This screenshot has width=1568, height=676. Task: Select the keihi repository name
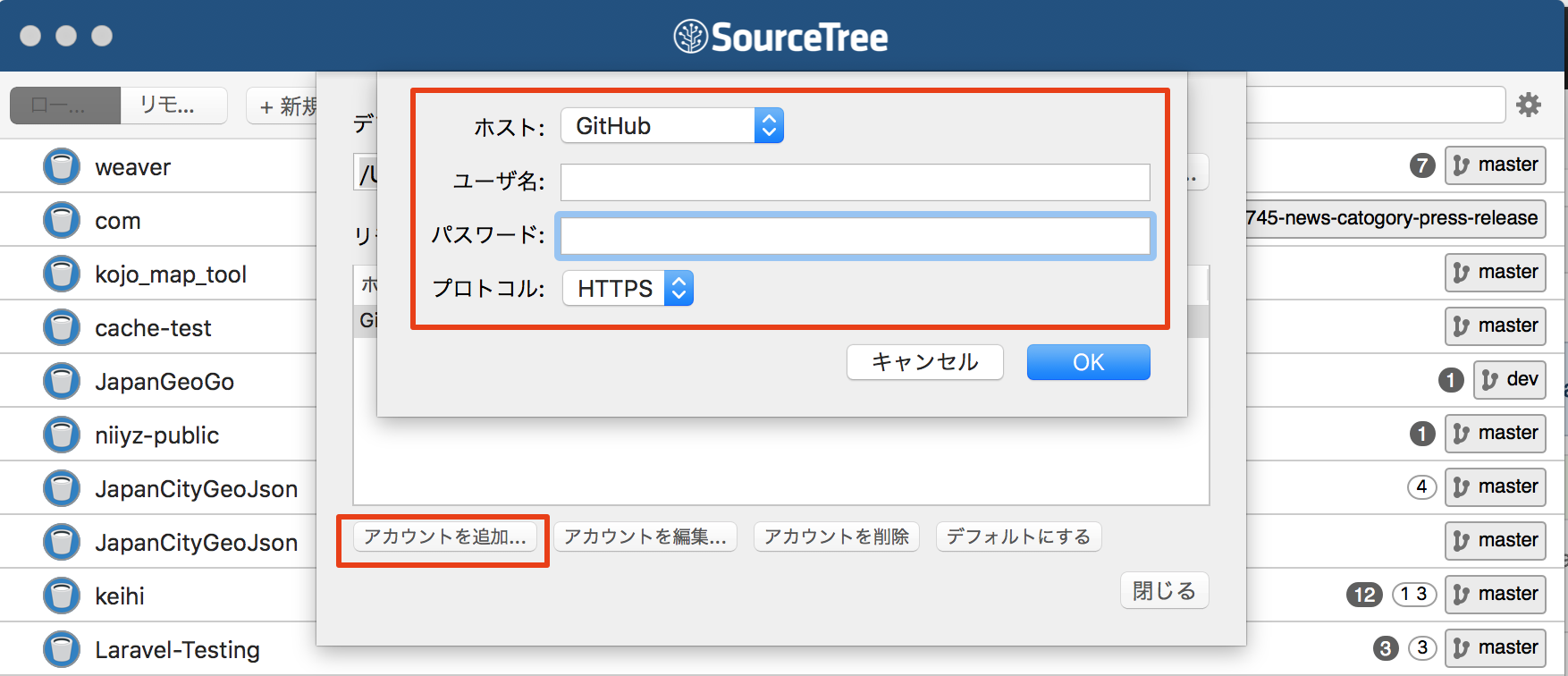pos(120,596)
